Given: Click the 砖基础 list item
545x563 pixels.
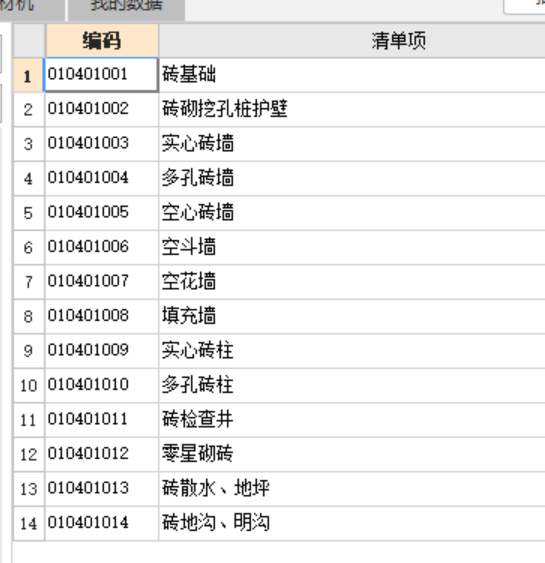Looking at the screenshot, I should pos(352,75).
